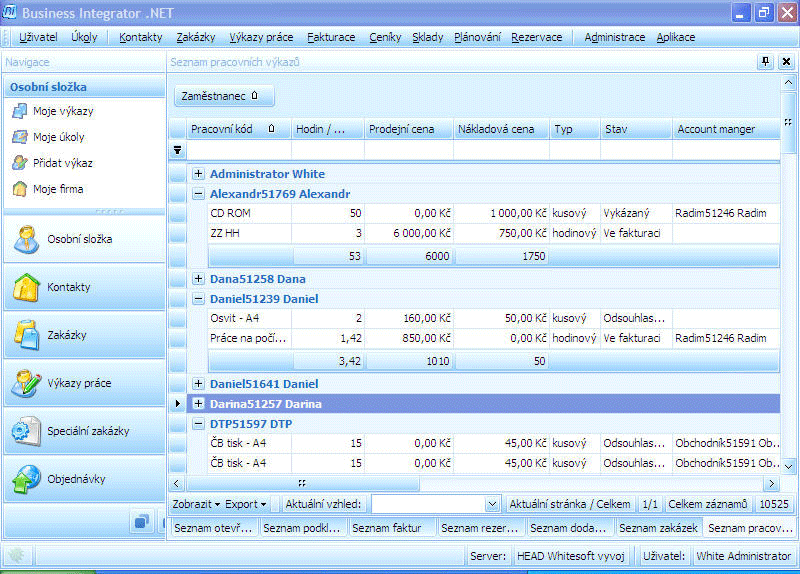Expand the Administrator White group
This screenshot has height=574, width=800.
tap(198, 174)
